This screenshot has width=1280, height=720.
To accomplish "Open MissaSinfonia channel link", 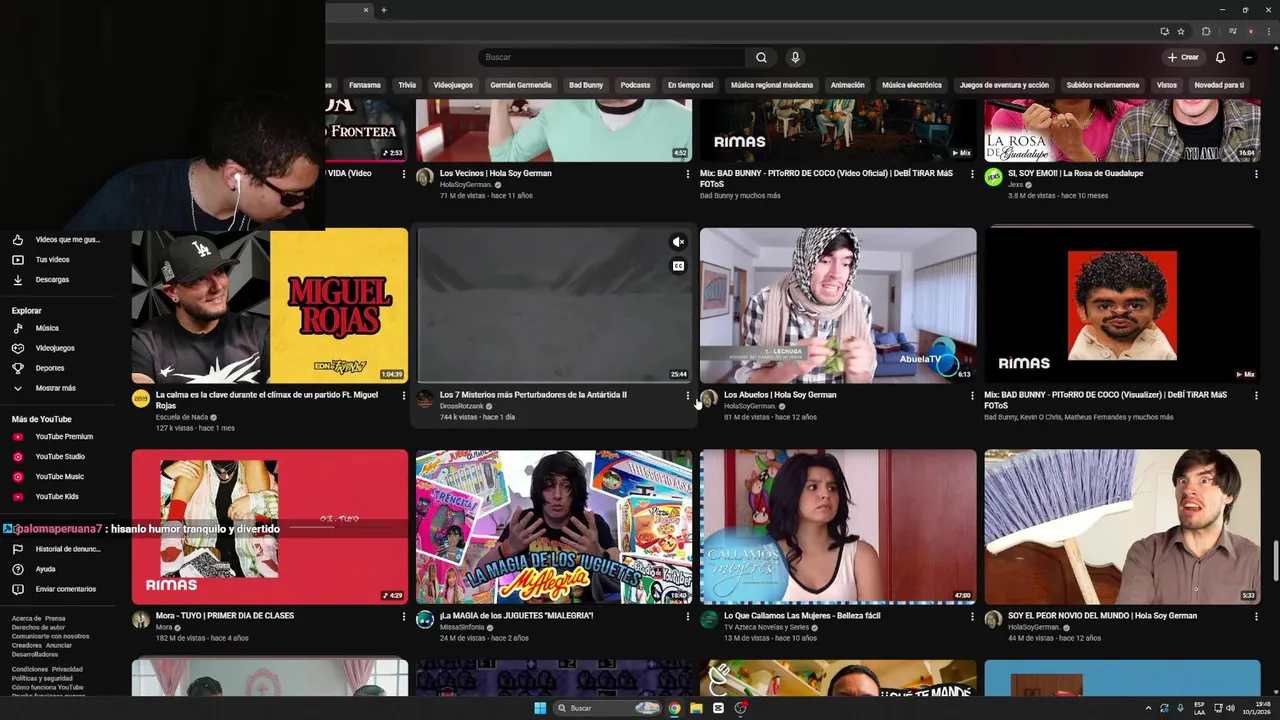I will click(462, 627).
